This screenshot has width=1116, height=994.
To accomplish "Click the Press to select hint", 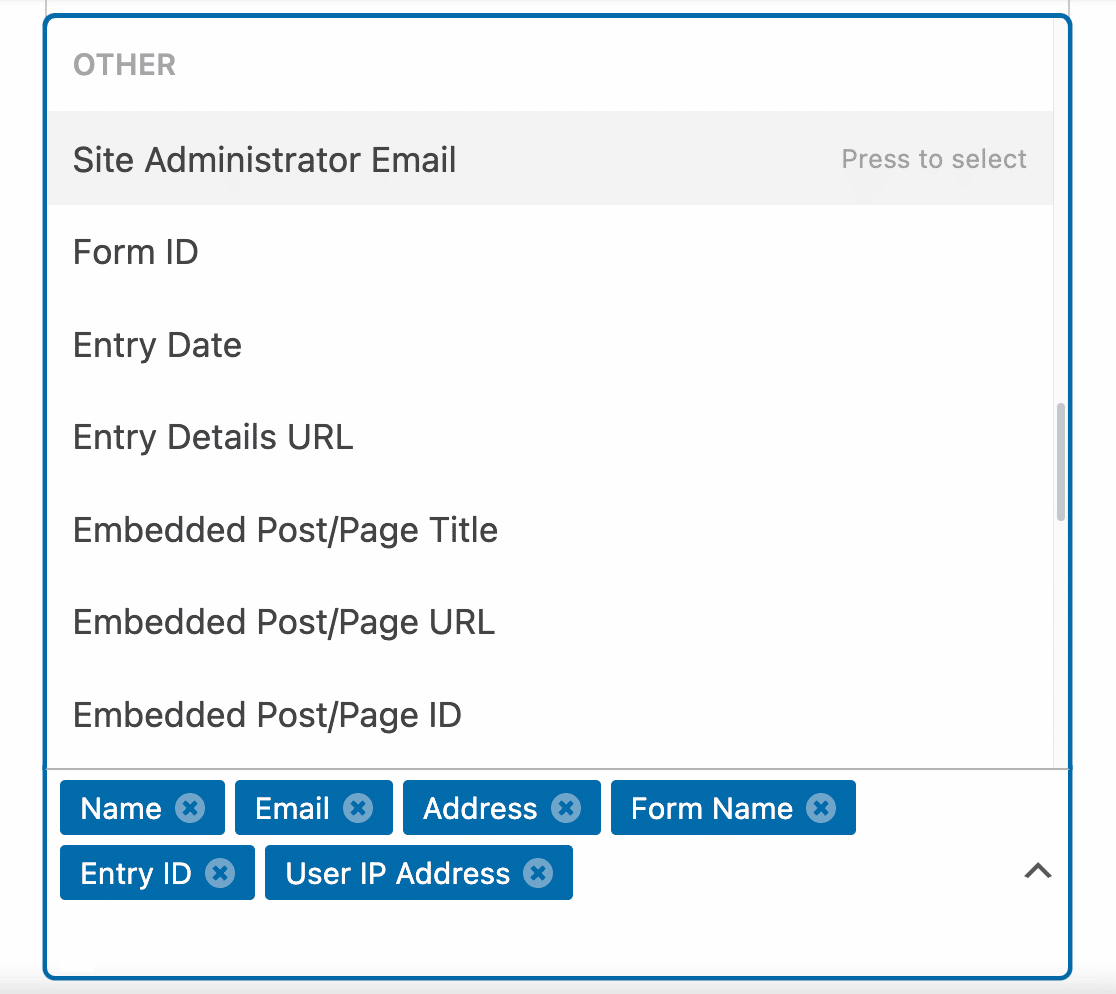I will [x=934, y=159].
